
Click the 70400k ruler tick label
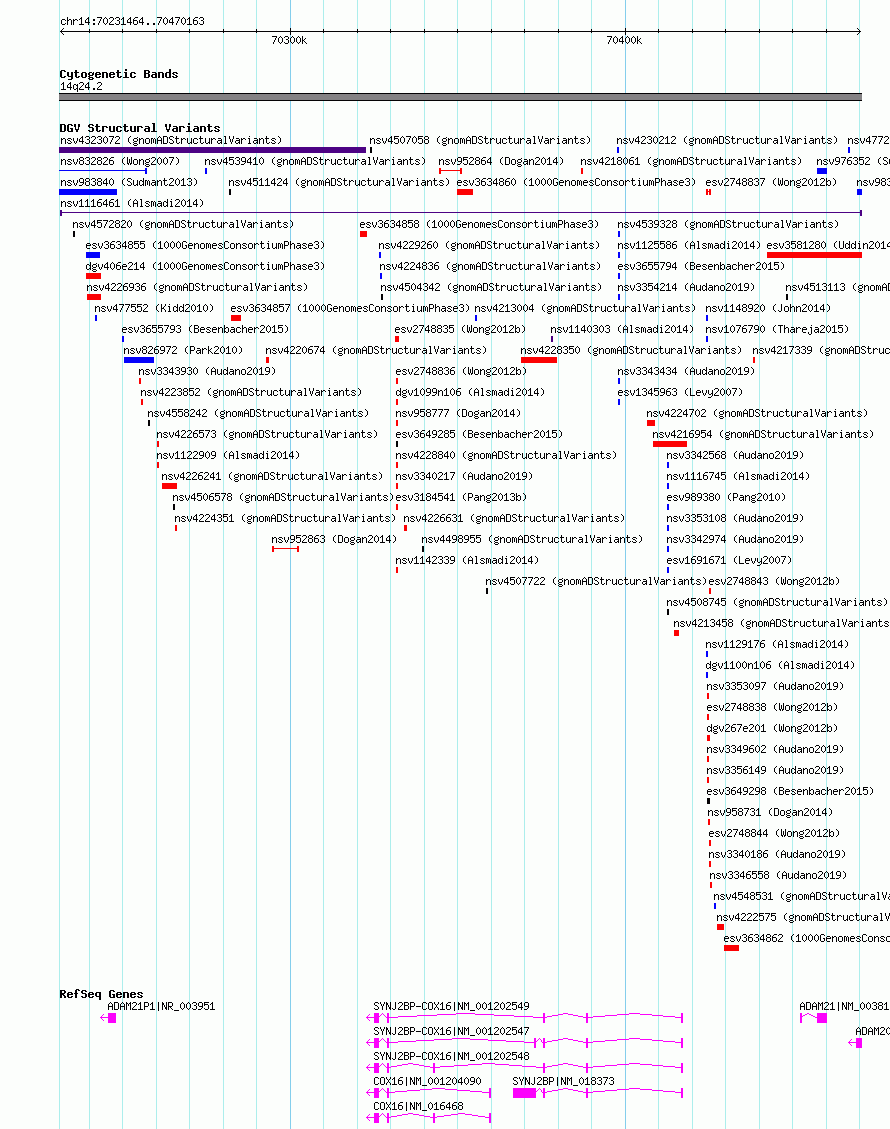624,40
